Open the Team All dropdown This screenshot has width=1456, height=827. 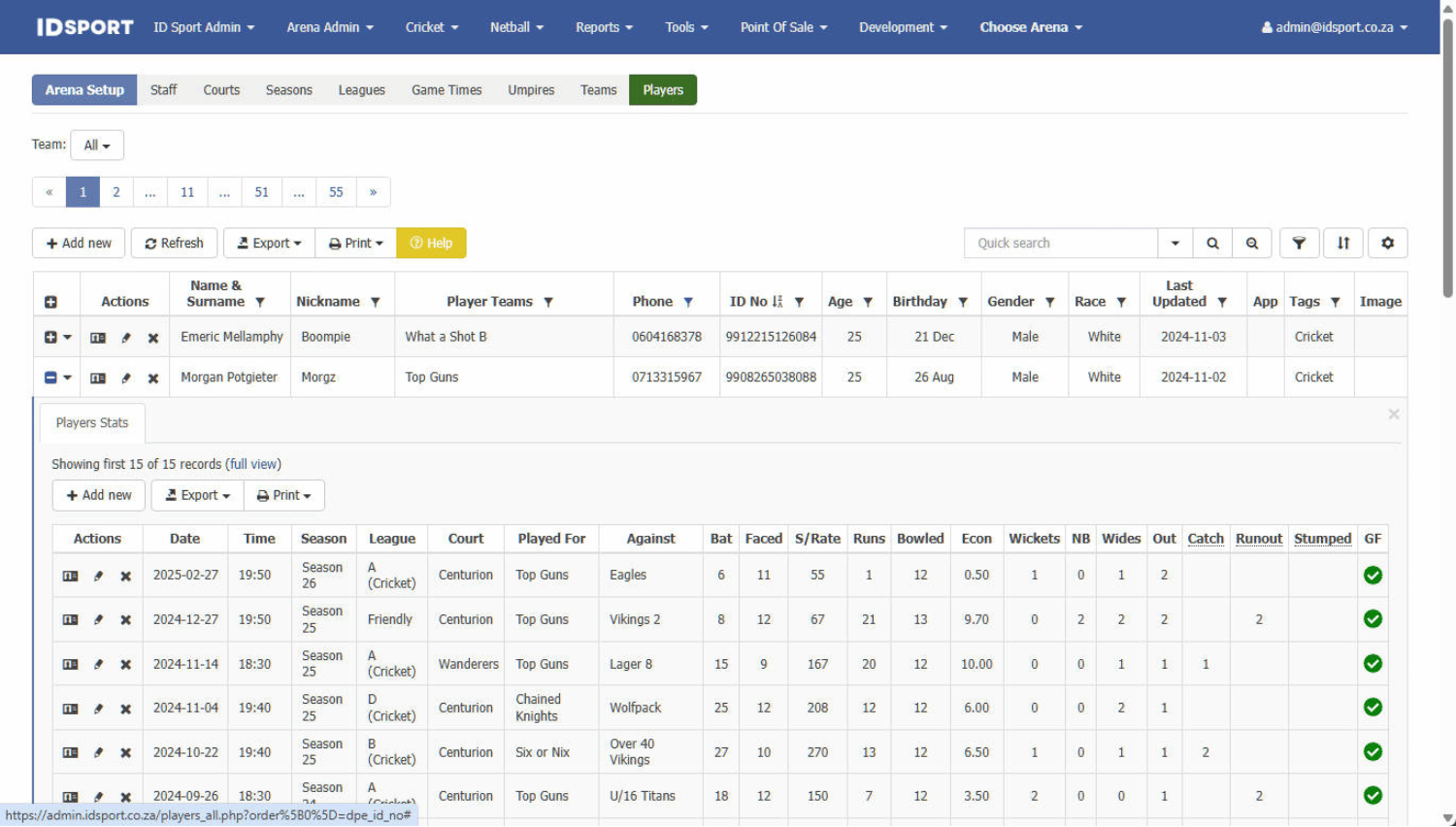coord(97,146)
